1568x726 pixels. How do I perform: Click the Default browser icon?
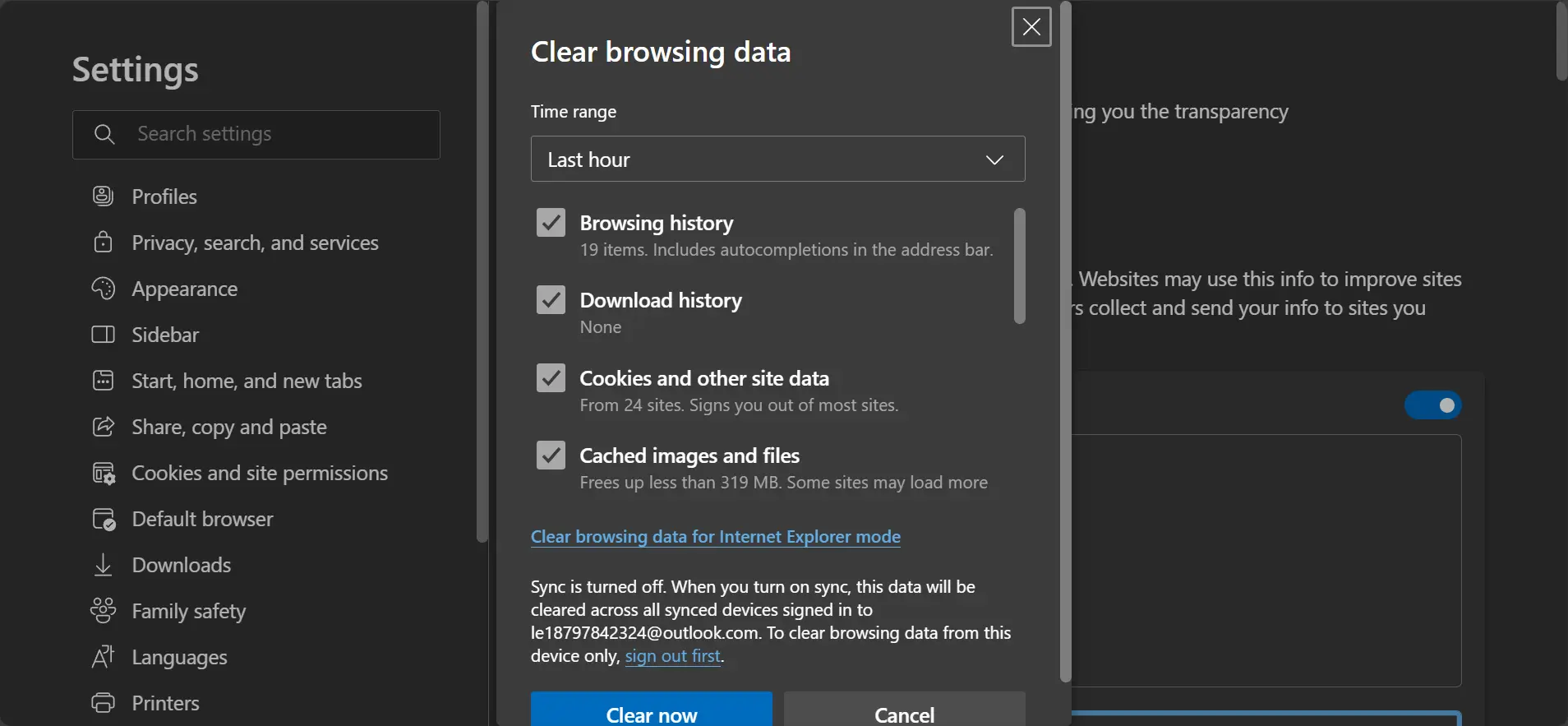(x=104, y=519)
